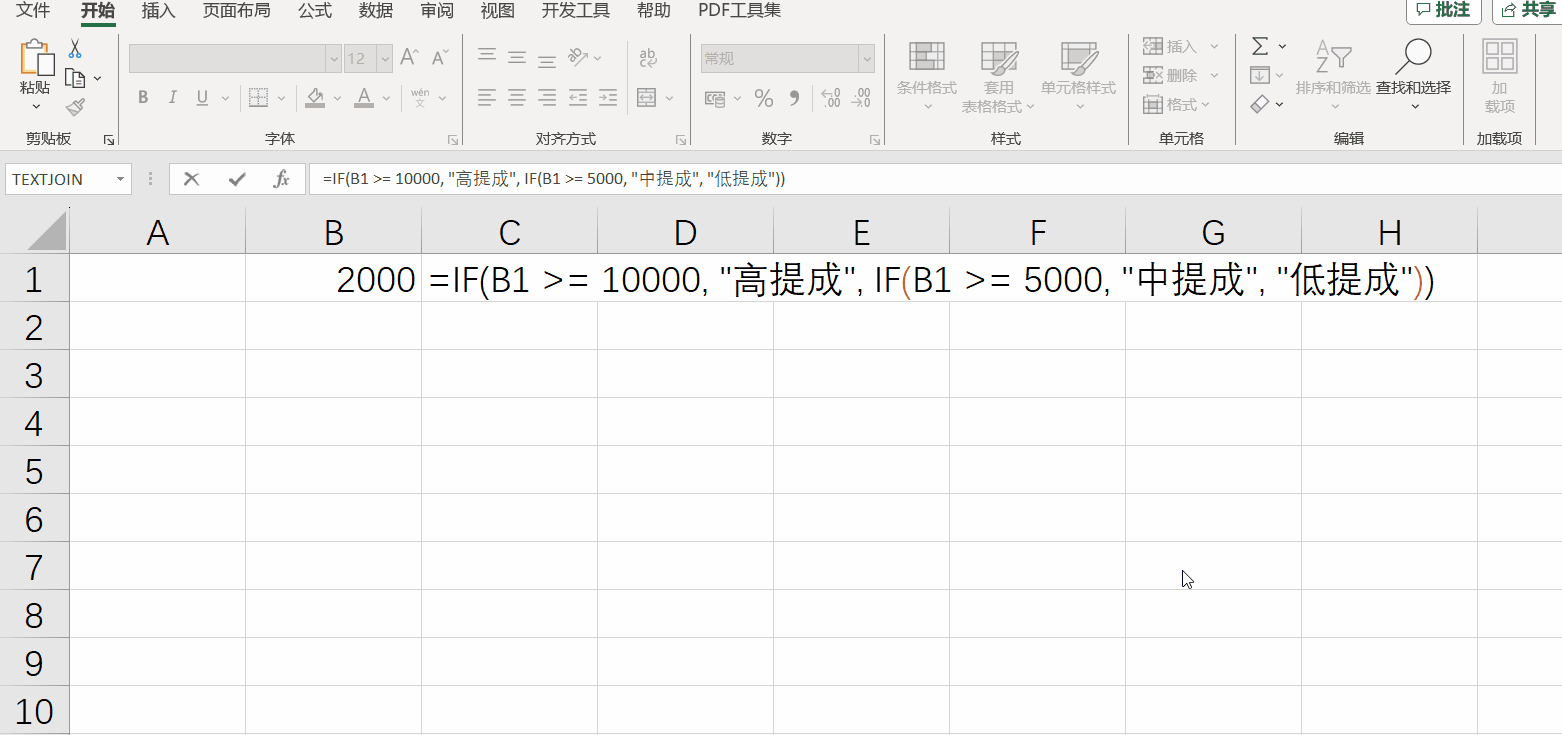Click the Σ AutoSum icon
Screen dimensions: 1562x735
click(1258, 45)
